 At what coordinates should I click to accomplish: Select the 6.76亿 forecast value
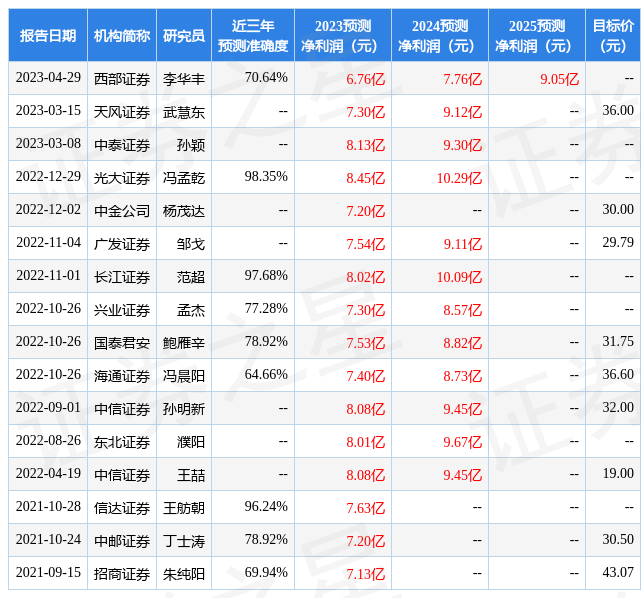pyautogui.click(x=365, y=79)
